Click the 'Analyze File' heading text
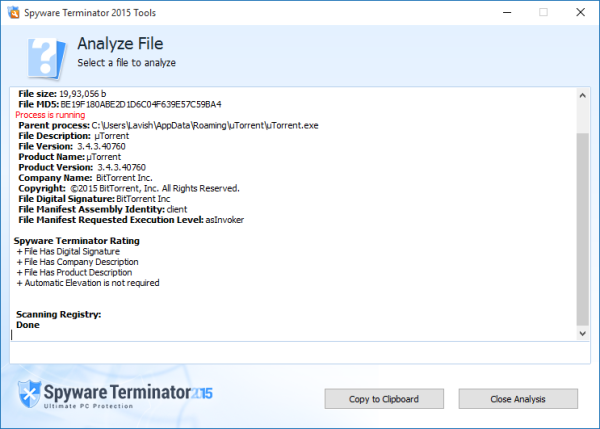The height and width of the screenshot is (429, 600). tap(120, 44)
